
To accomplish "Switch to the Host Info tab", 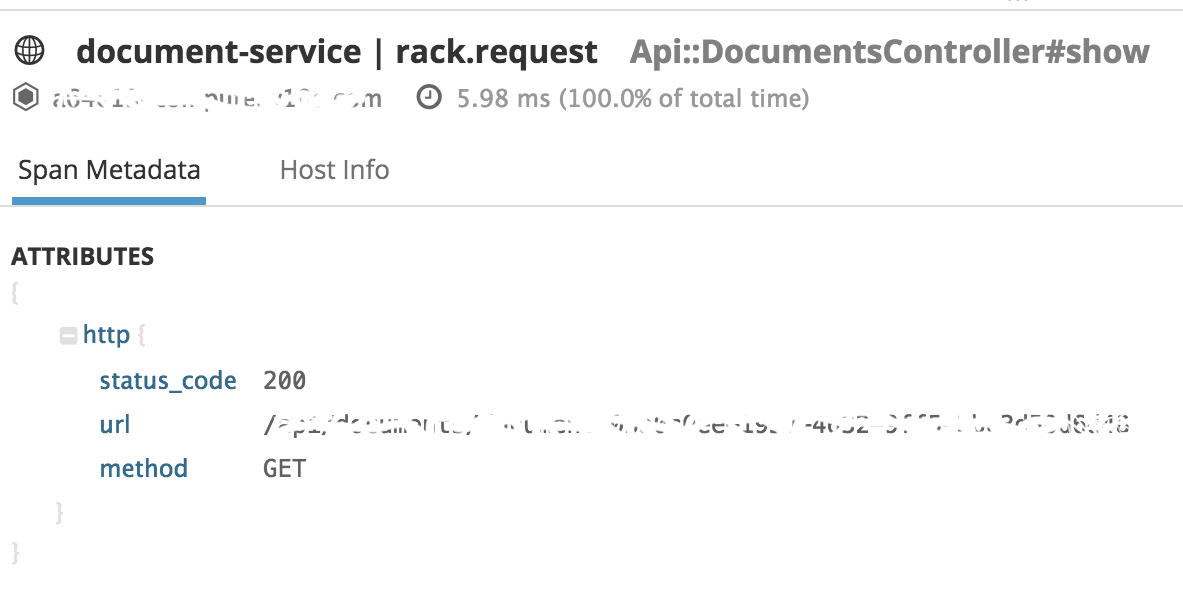I will point(334,170).
